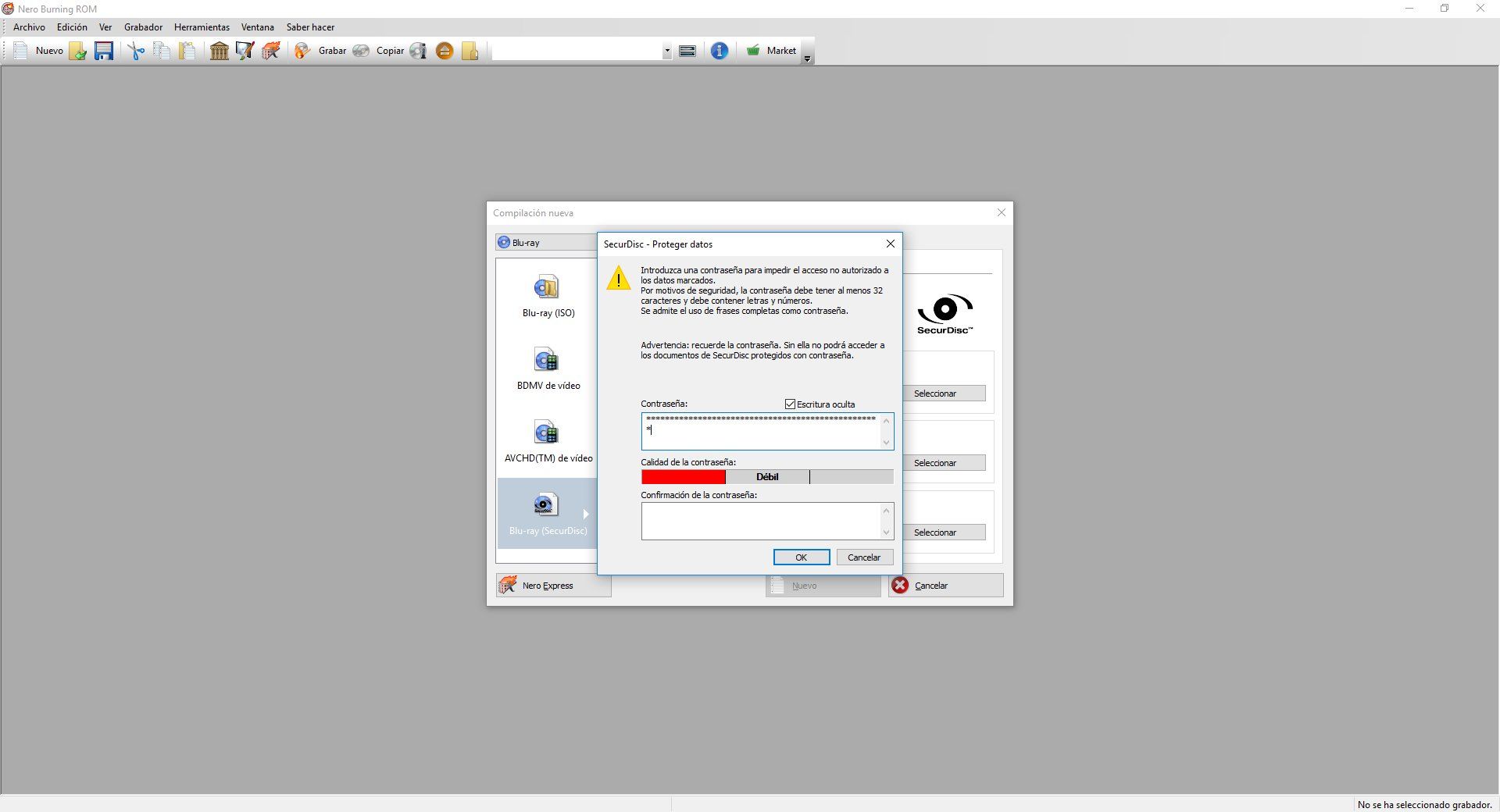Close the SecurDisc - Proteger datos dialog
This screenshot has height=812, width=1500.
891,244
